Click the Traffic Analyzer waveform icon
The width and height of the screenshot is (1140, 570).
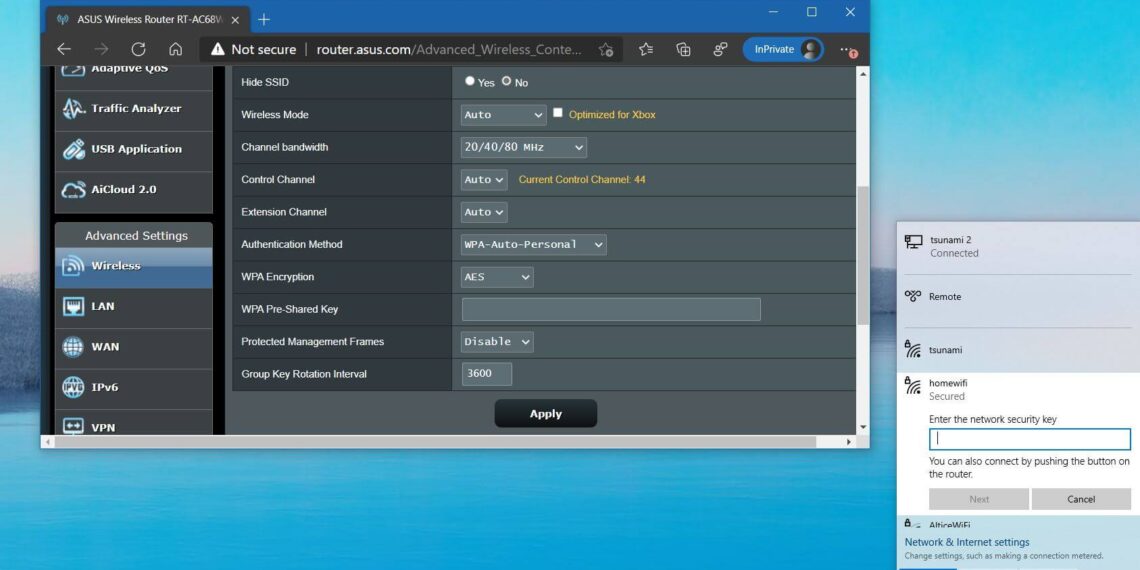pos(73,109)
